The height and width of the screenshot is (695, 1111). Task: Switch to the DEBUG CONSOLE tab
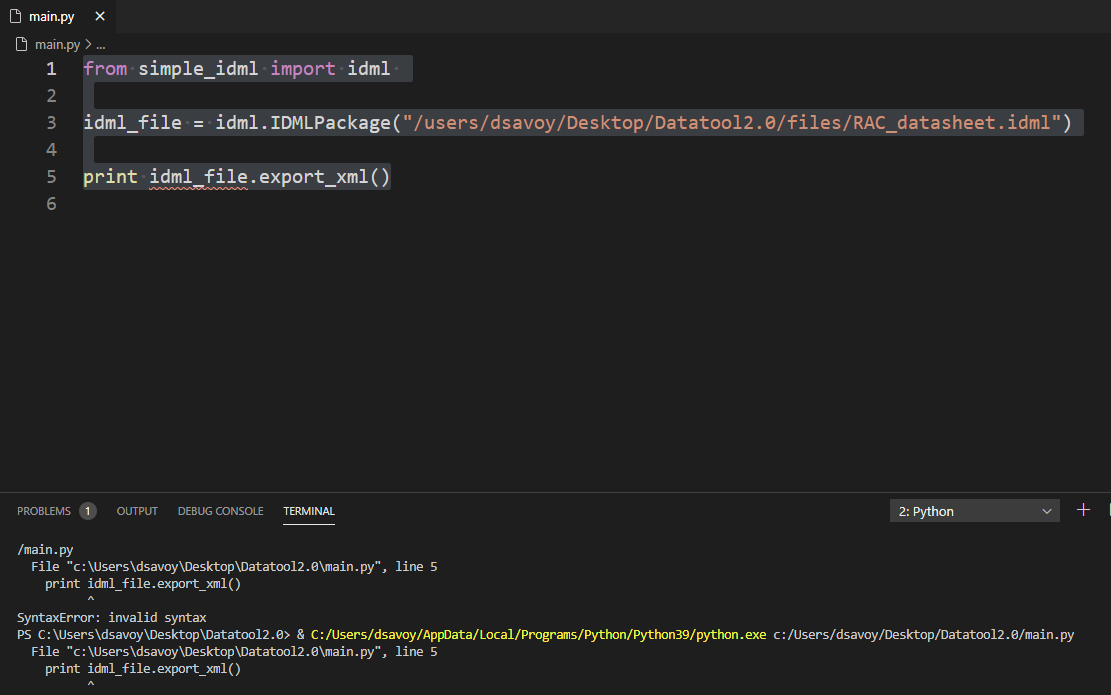click(x=220, y=511)
